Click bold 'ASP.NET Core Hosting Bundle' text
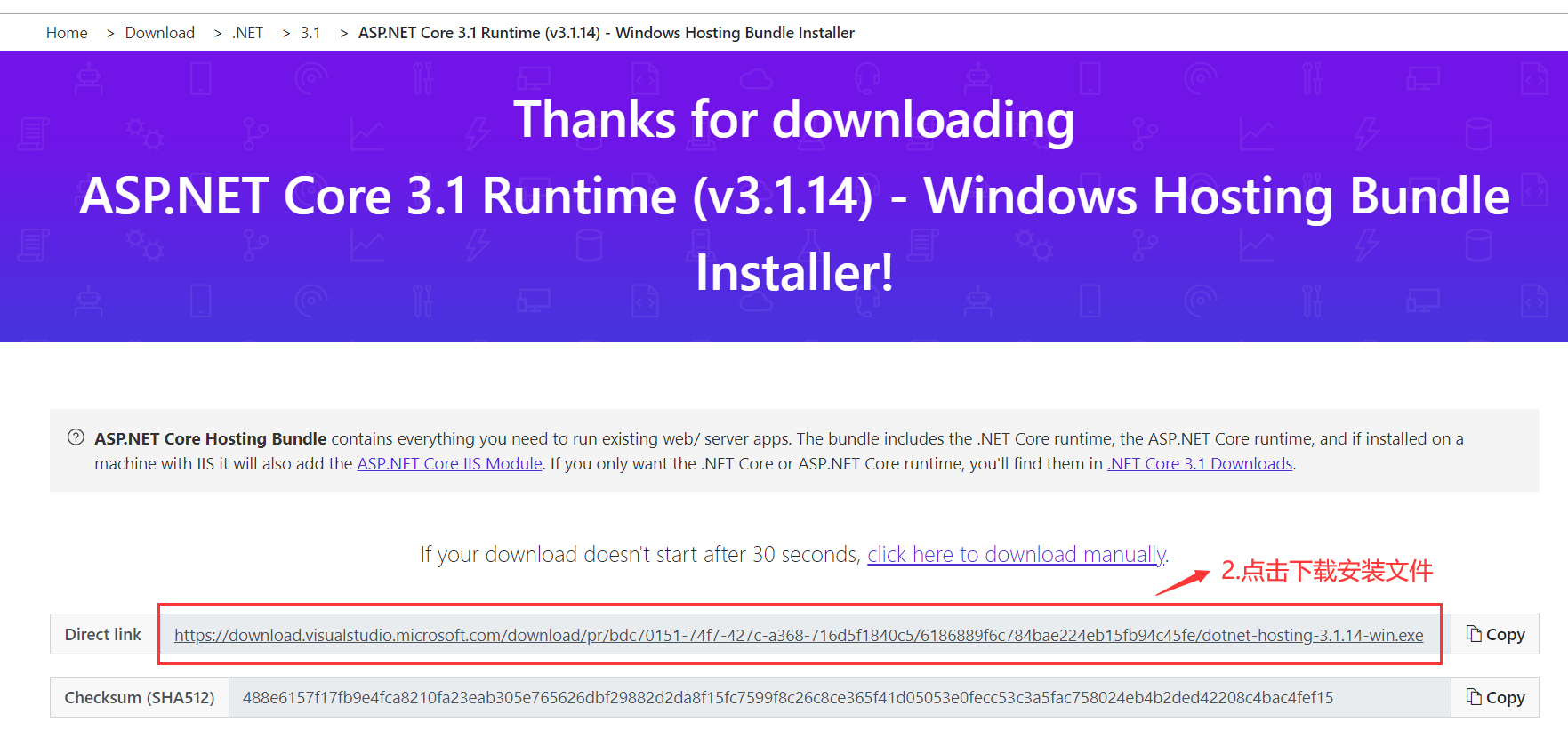Image resolution: width=1568 pixels, height=738 pixels. [211, 438]
